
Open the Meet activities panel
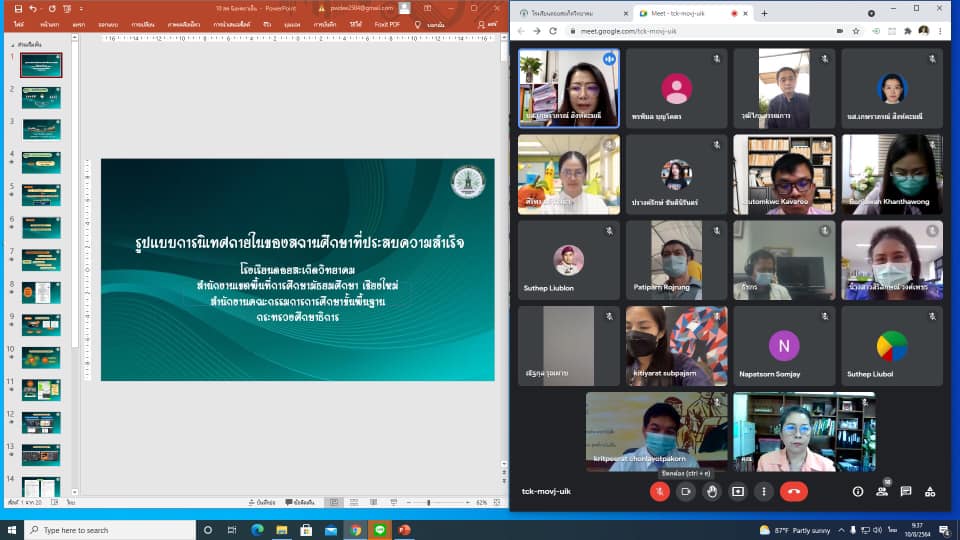(930, 491)
